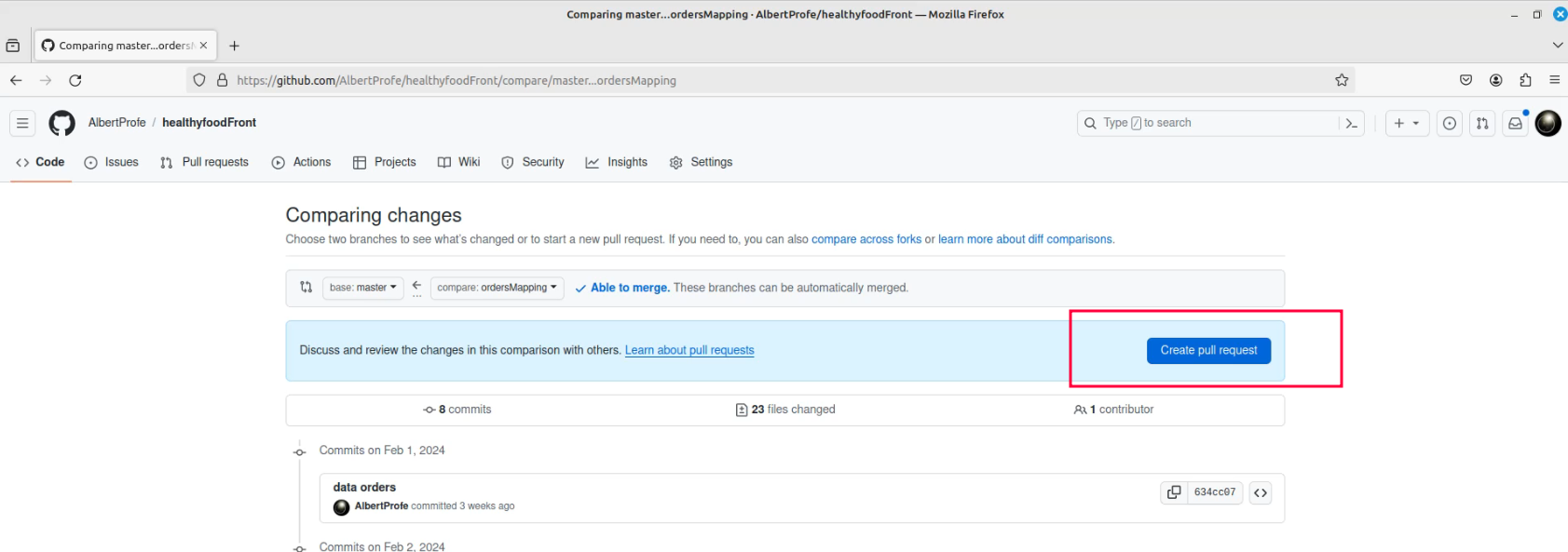List all tabs dropdown
Viewport: 1568px width, 552px height.
tap(1557, 46)
